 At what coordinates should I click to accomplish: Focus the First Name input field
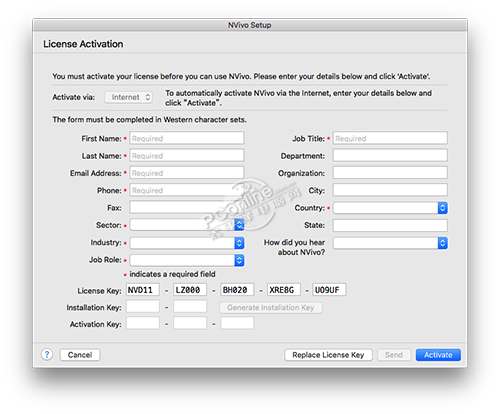click(187, 138)
